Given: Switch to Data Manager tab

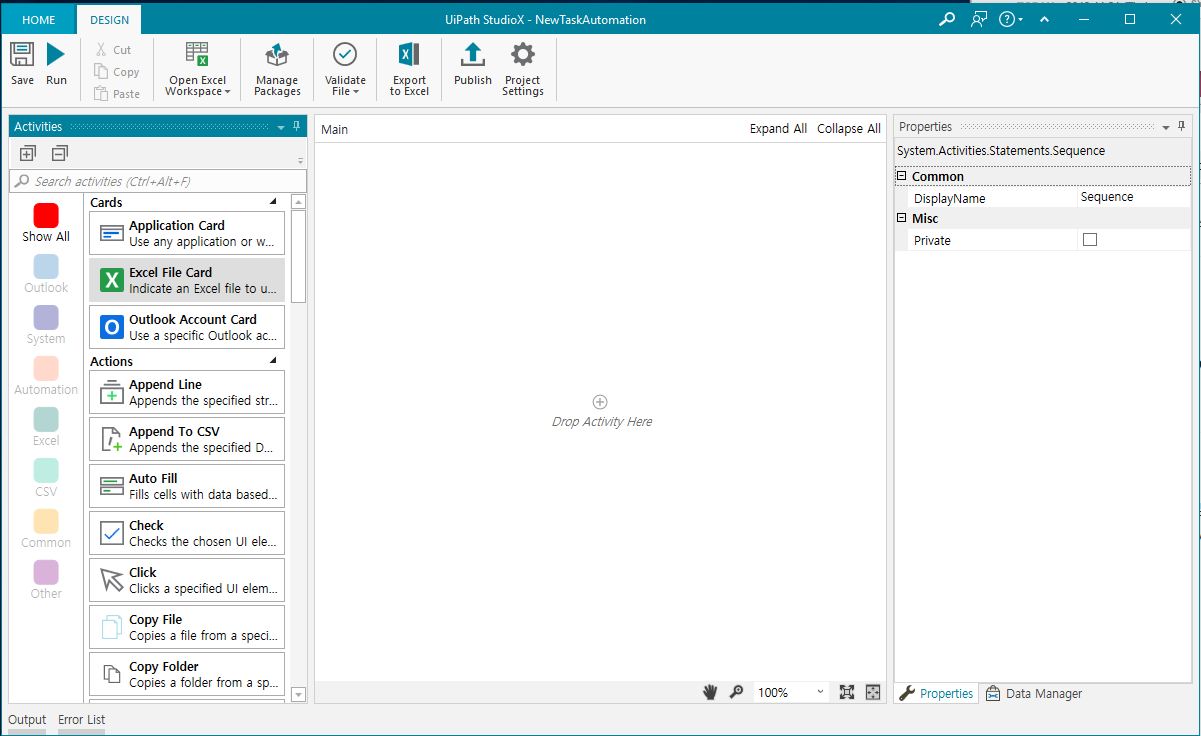Looking at the screenshot, I should [x=1034, y=693].
